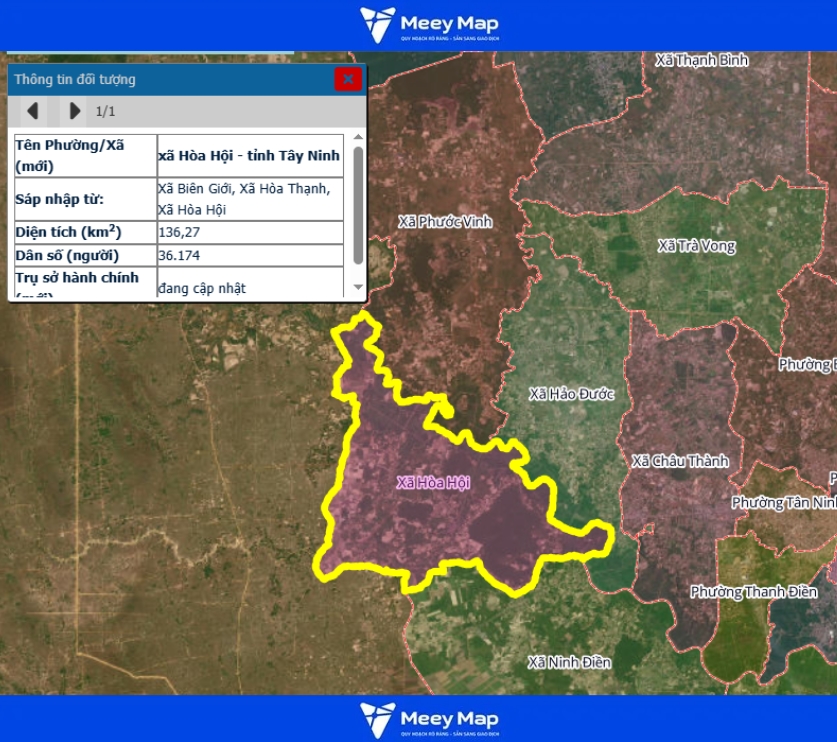Select Phường Tân Ninh on the map
This screenshot has width=837, height=742.
coord(783,502)
